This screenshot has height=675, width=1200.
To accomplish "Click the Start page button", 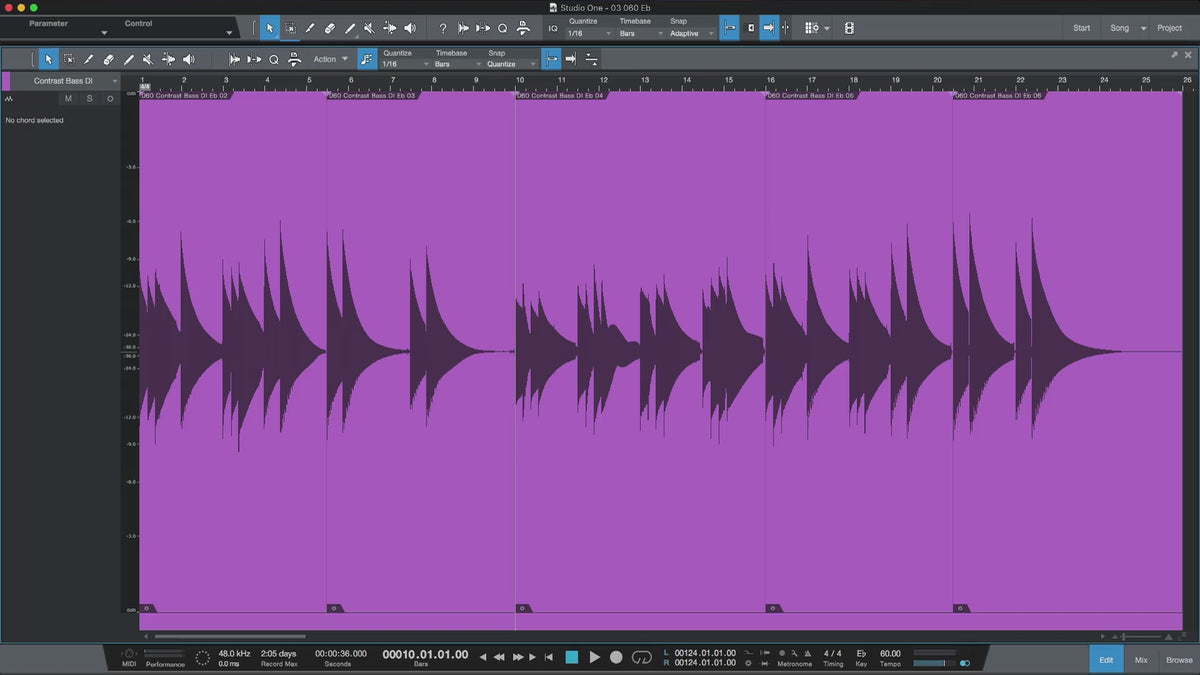I will (x=1081, y=28).
